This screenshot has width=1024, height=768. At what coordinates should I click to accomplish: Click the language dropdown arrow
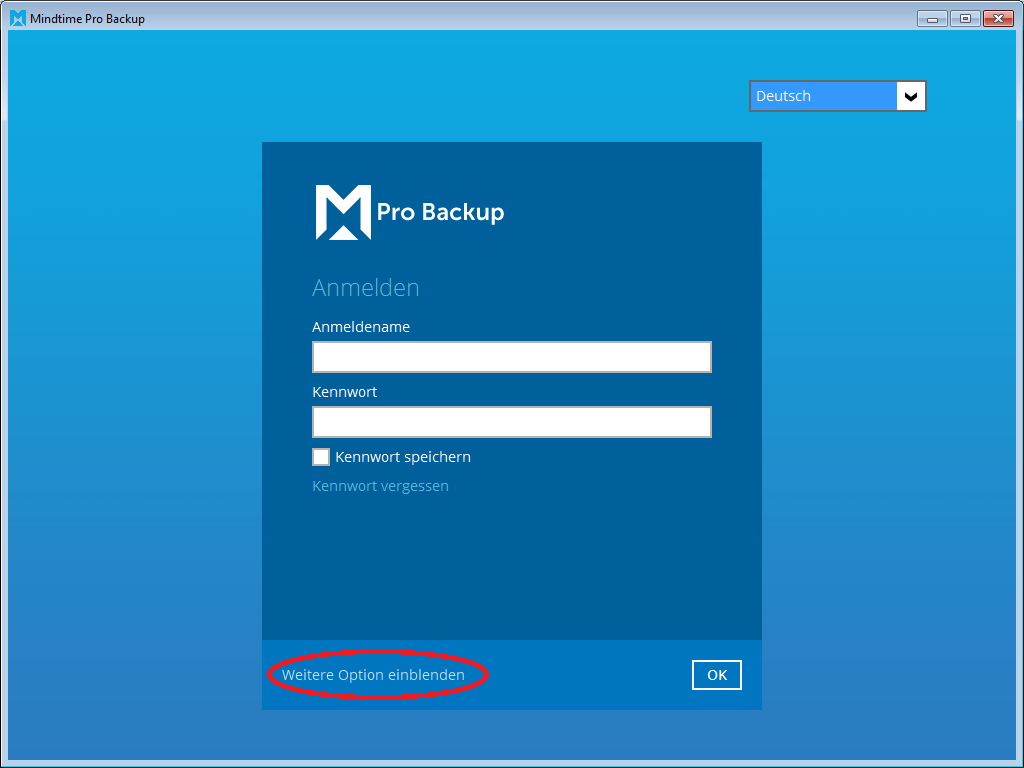pyautogui.click(x=911, y=96)
